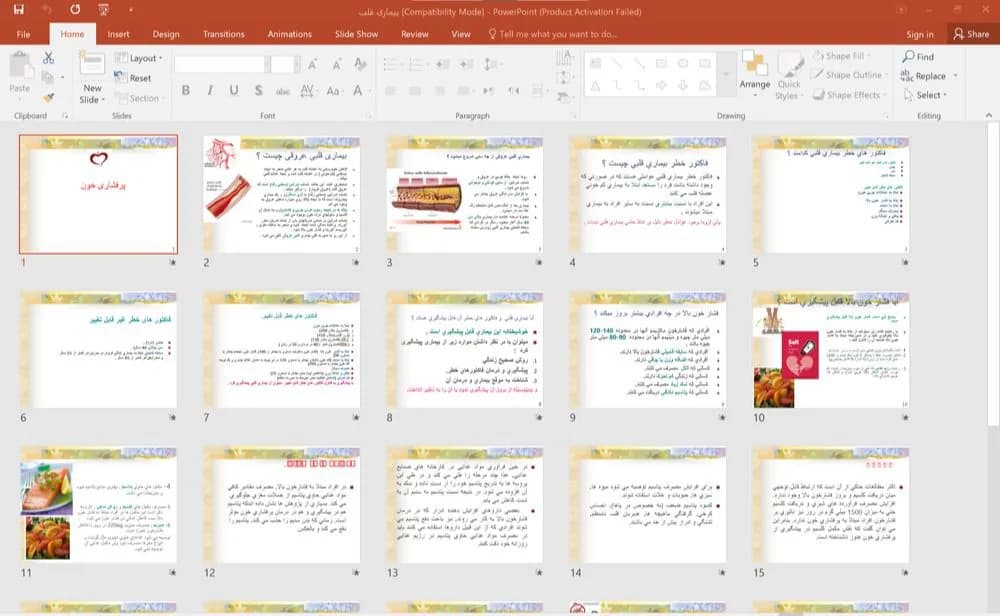Increase font size with the larger A icon
1000x616 pixels.
312,64
